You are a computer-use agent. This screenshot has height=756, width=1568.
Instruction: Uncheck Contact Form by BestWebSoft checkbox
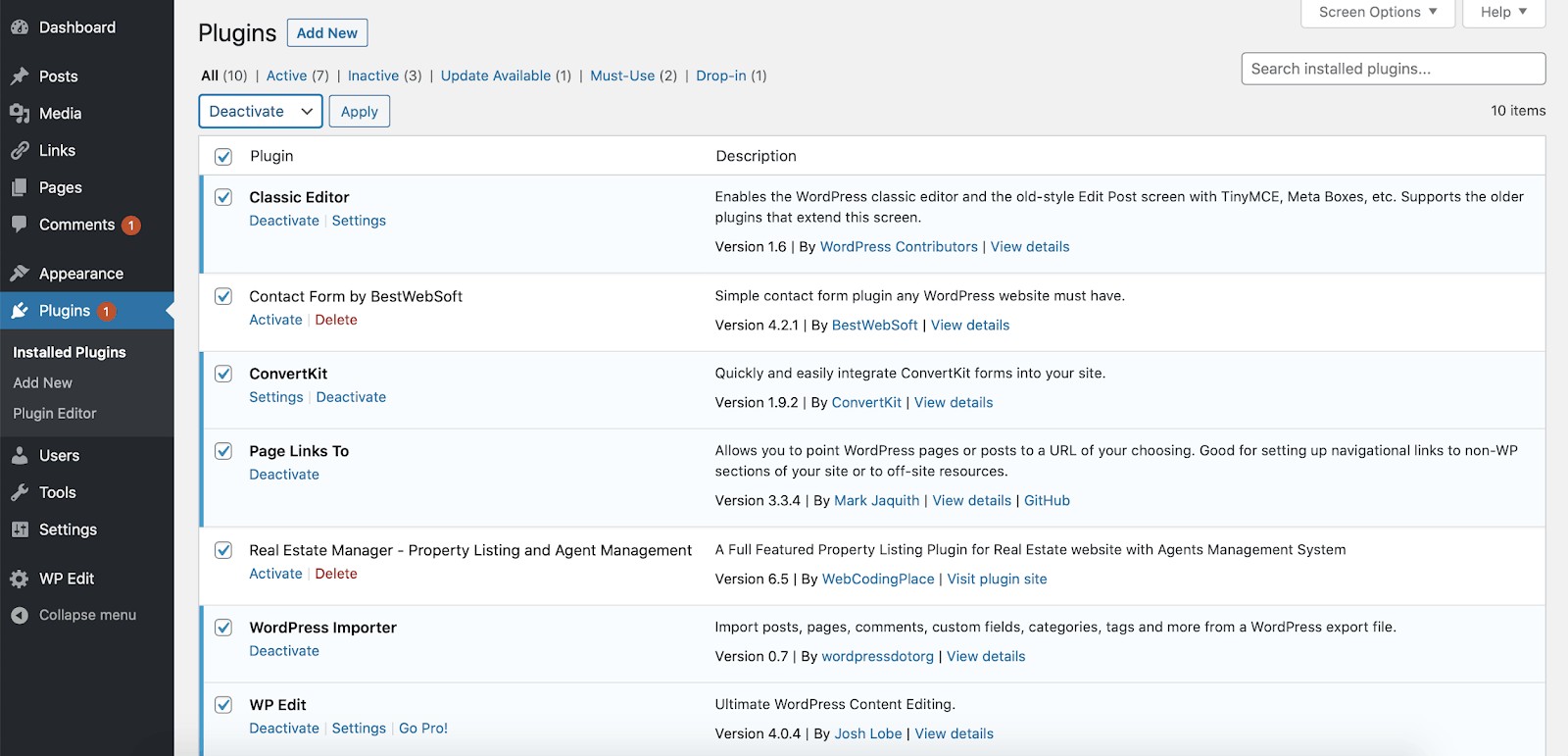click(x=223, y=296)
